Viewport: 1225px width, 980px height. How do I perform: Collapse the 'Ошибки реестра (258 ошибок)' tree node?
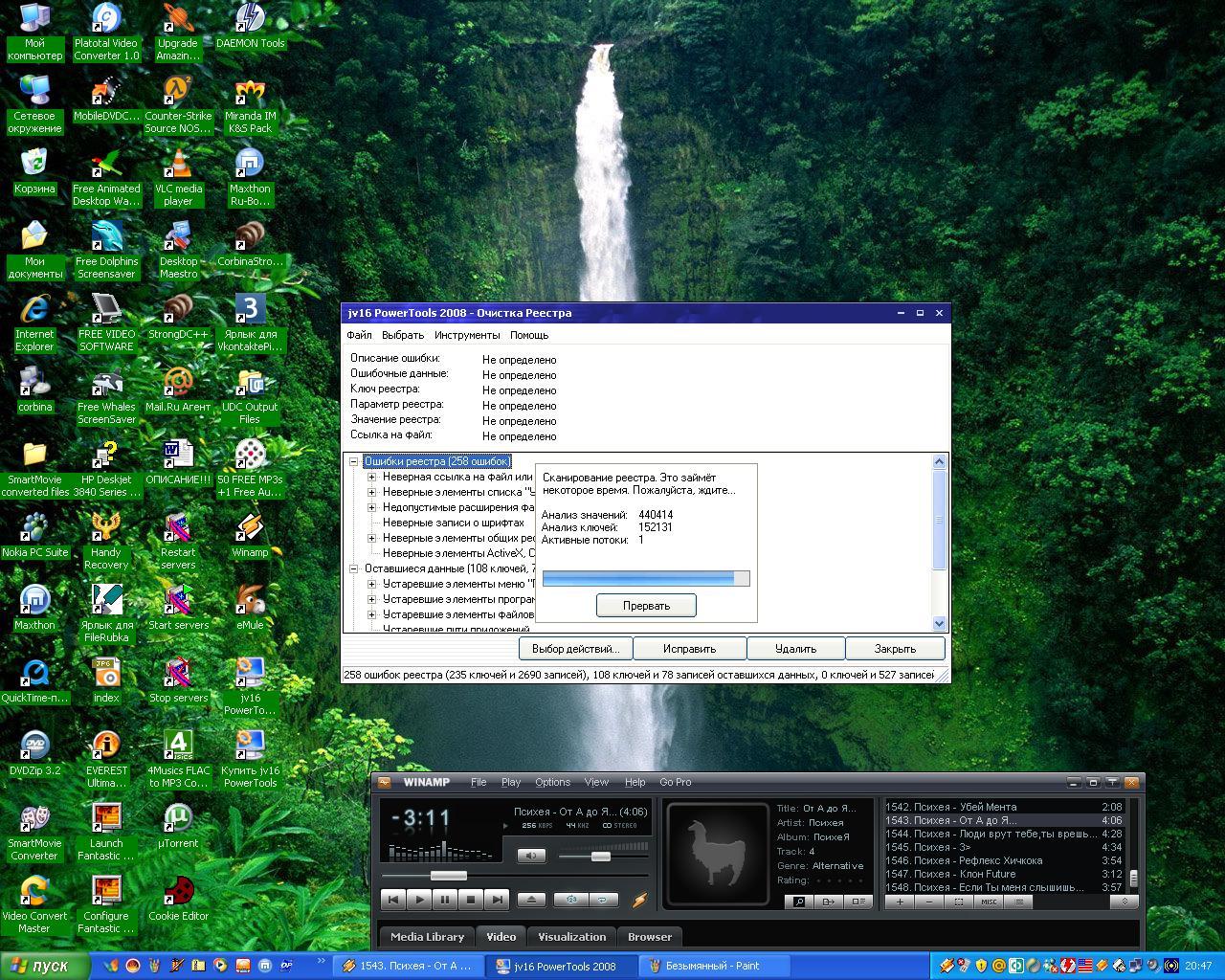(x=353, y=461)
